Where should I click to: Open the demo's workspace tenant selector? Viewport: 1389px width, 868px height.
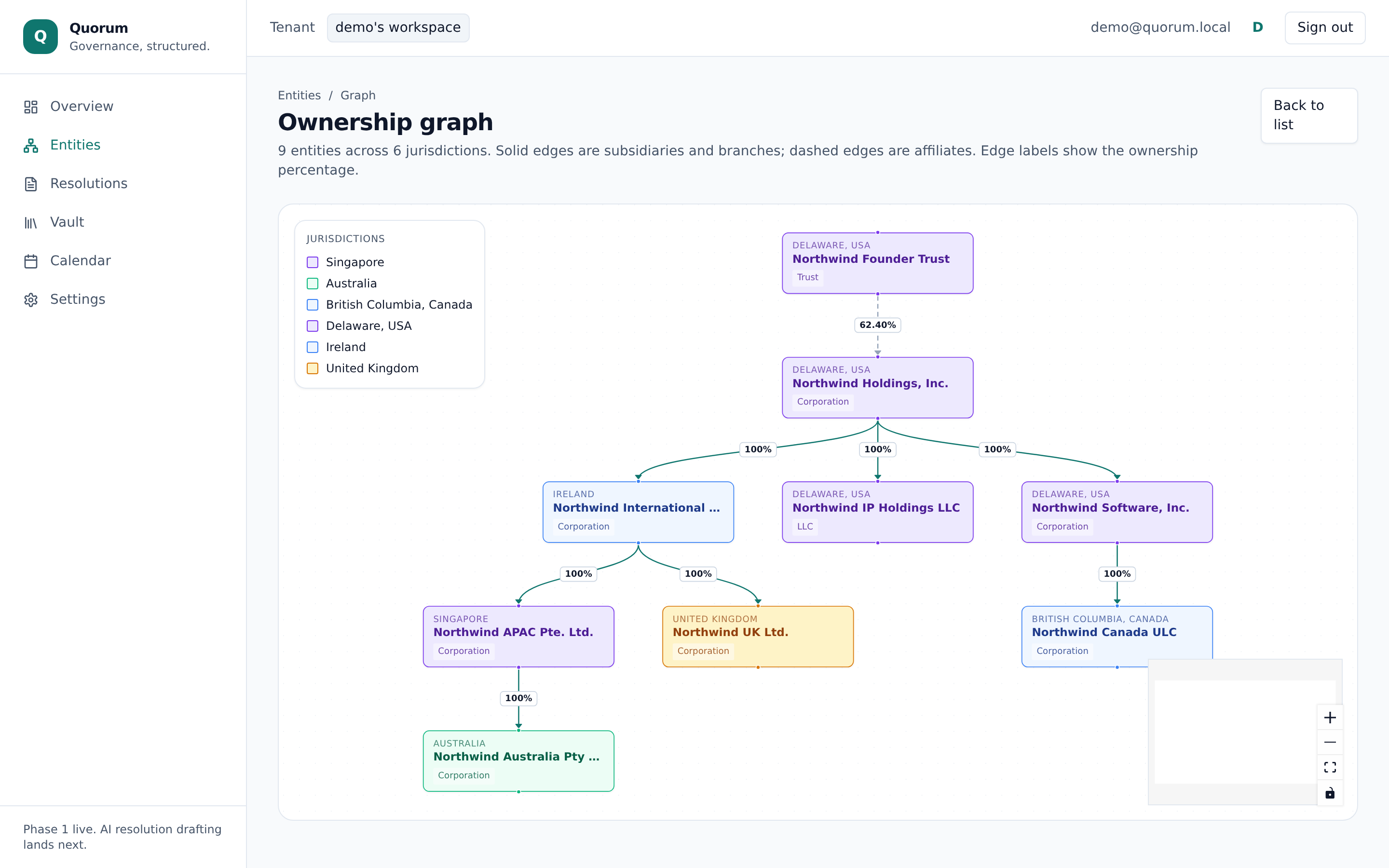398,27
